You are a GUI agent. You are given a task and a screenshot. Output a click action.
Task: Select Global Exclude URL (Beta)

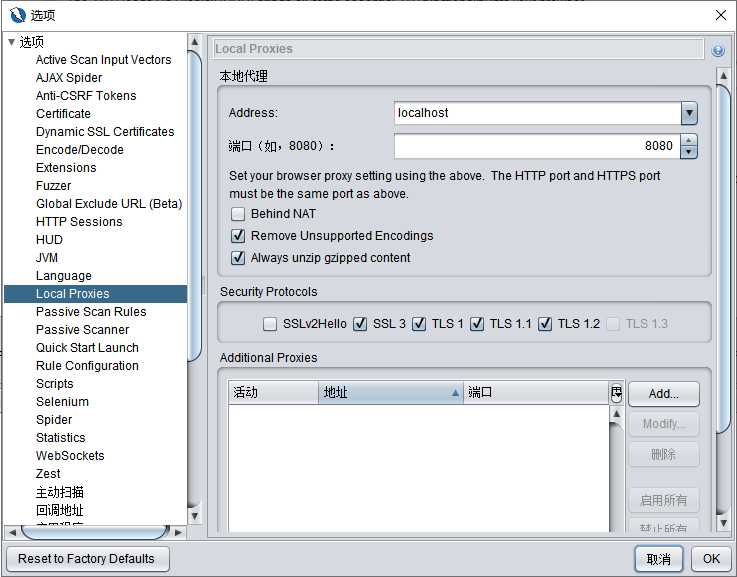pyautogui.click(x=109, y=204)
